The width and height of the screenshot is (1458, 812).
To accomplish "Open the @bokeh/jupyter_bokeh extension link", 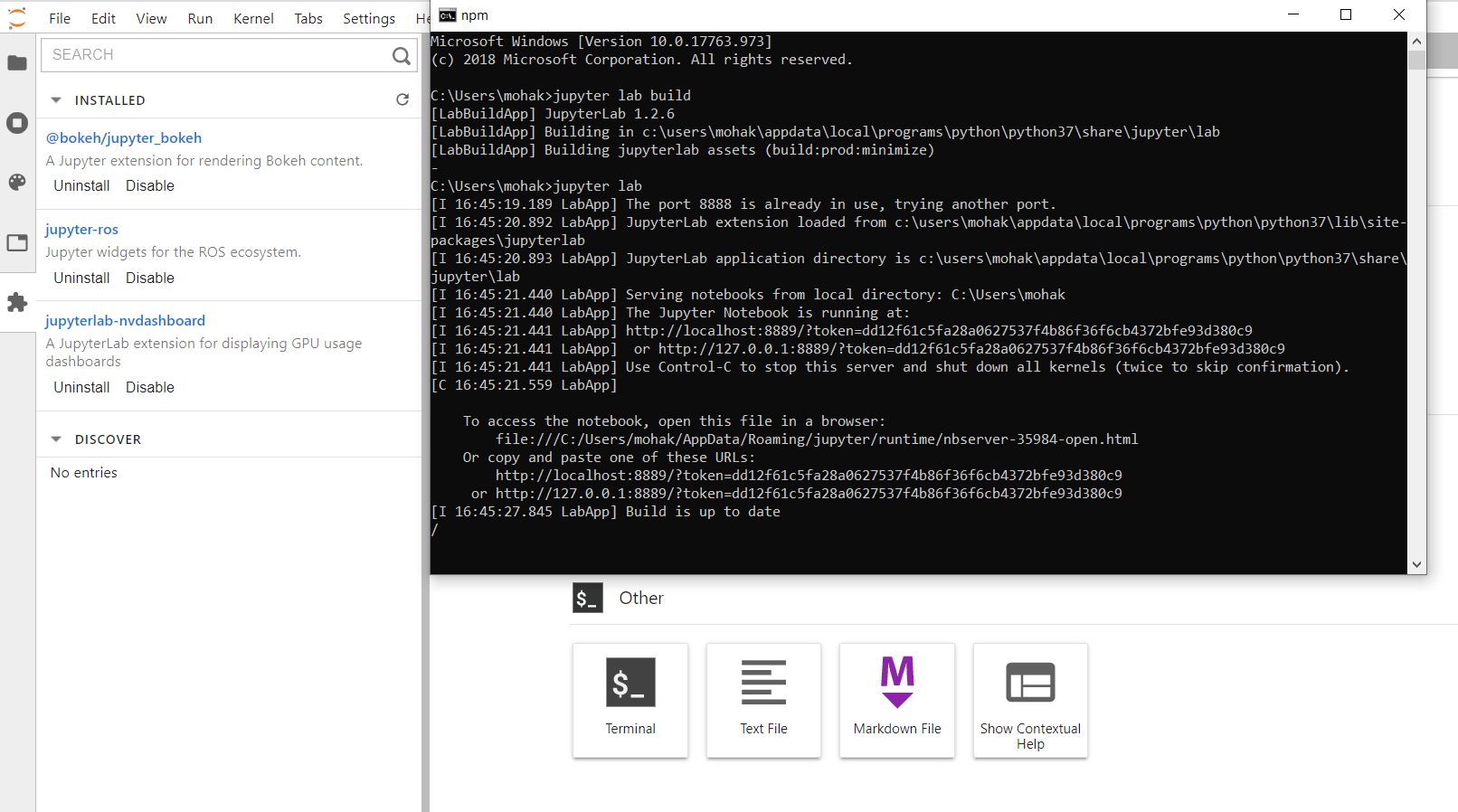I will click(x=124, y=137).
